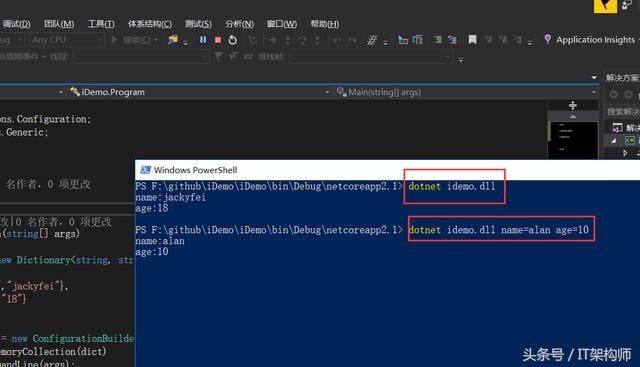The height and width of the screenshot is (367, 640).
Task: Click the increase indent icon
Action: pyautogui.click(x=418, y=40)
